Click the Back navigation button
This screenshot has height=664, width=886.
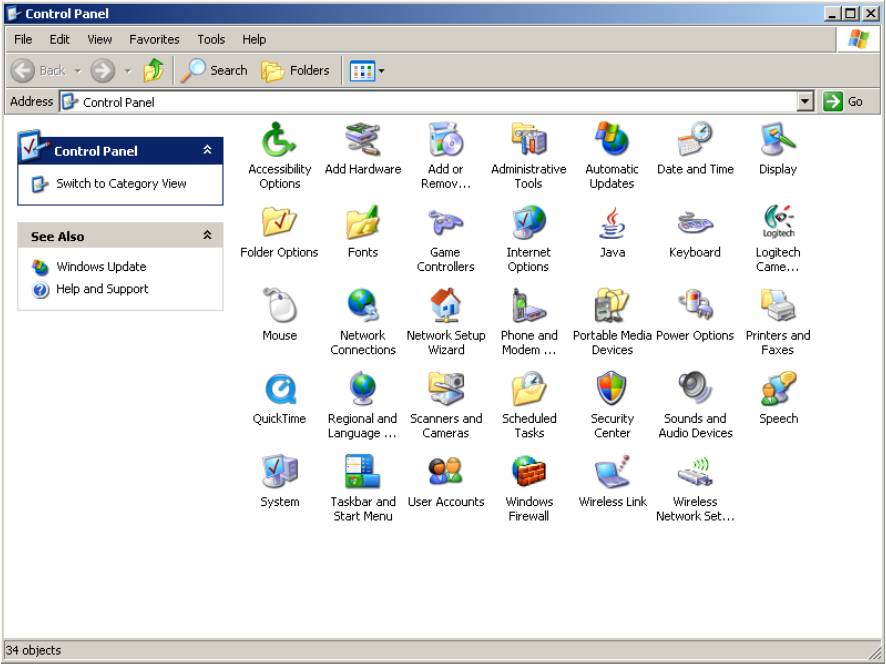[x=38, y=71]
